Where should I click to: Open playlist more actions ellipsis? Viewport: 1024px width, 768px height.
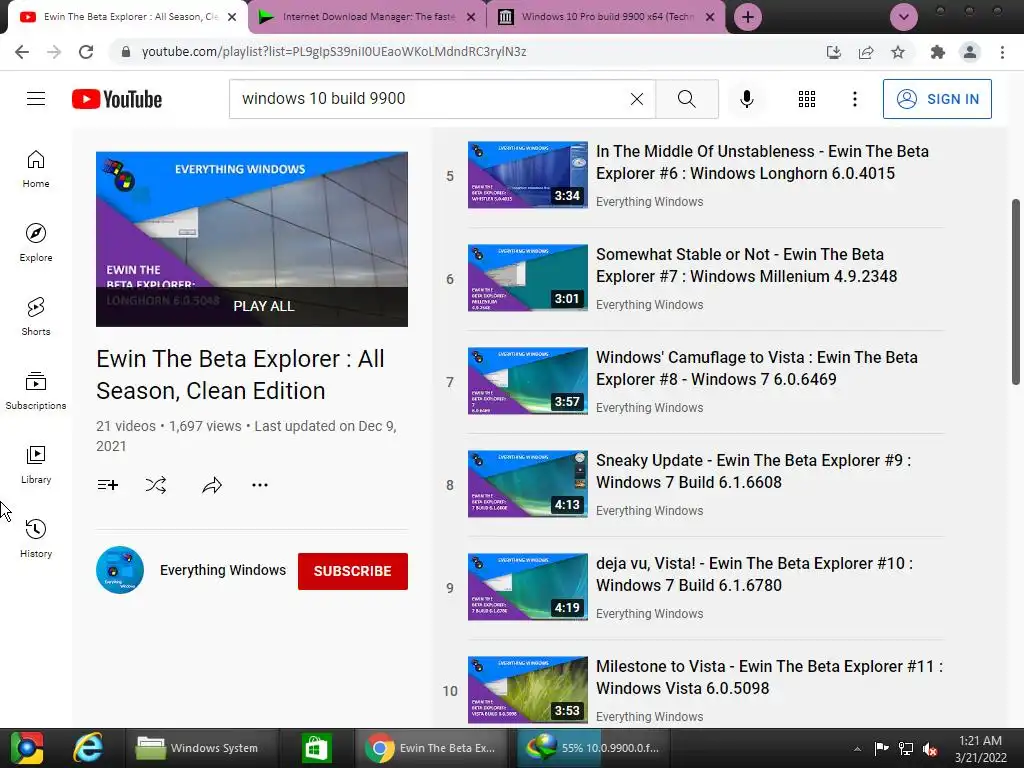coord(260,485)
